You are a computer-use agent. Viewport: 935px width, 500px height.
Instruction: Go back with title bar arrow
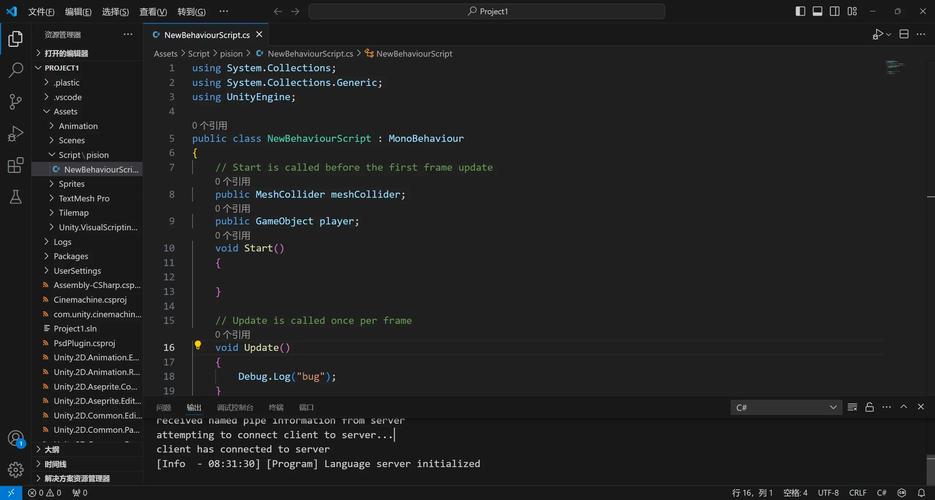click(x=278, y=11)
